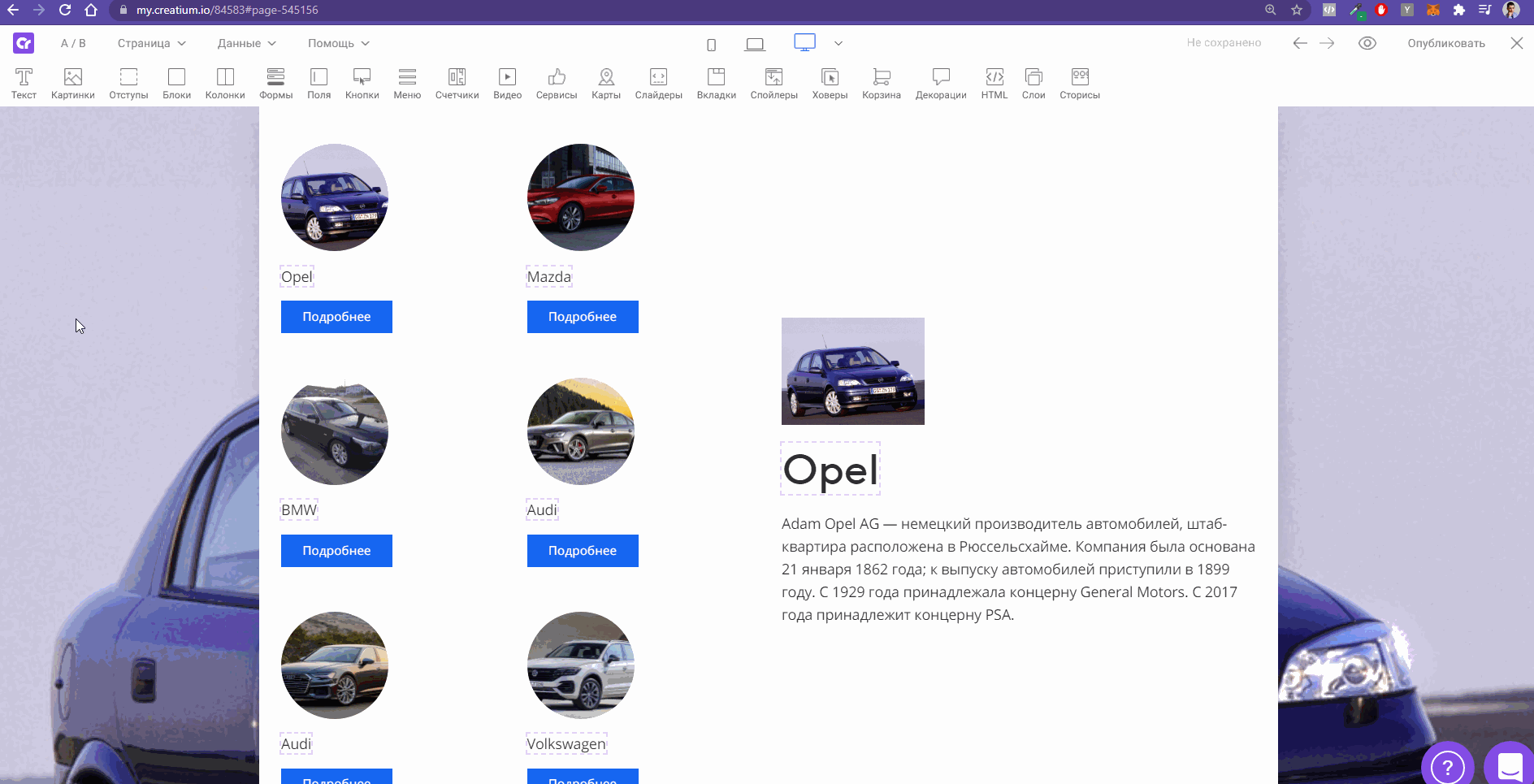Click Подробнее under Opel

tap(336, 317)
